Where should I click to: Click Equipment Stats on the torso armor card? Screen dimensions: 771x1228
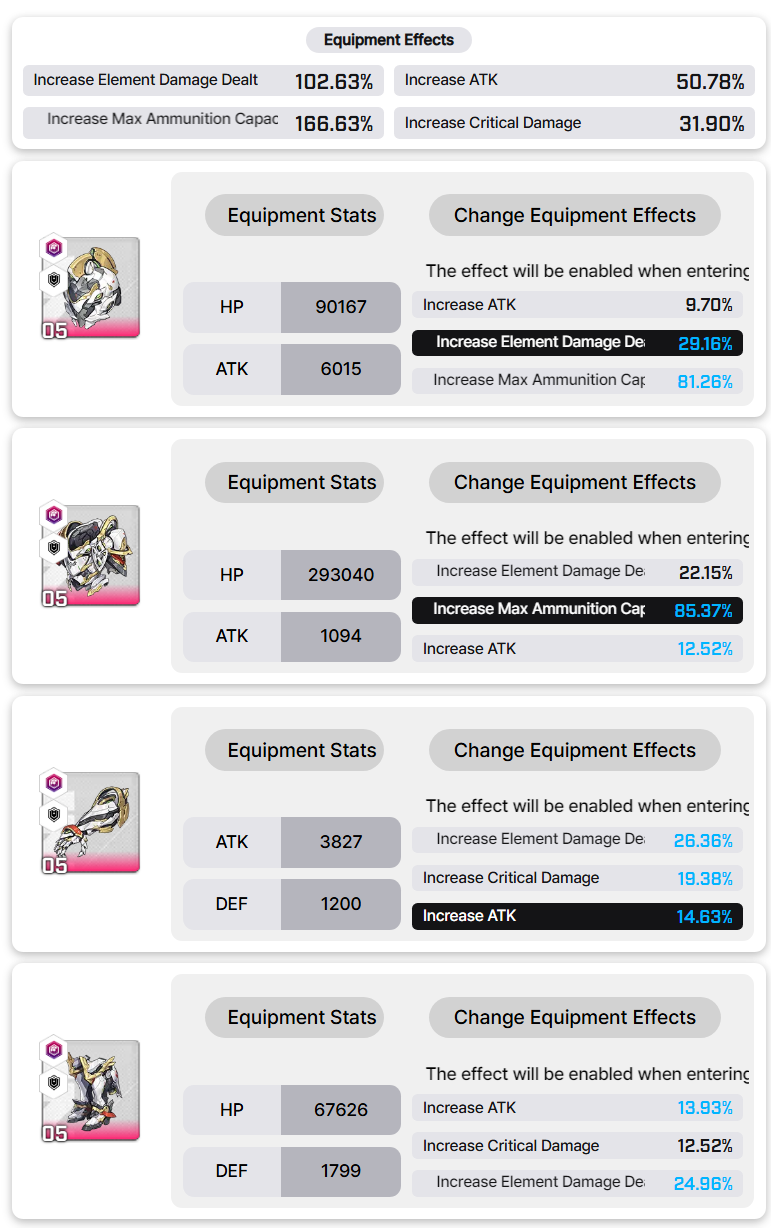pos(301,482)
